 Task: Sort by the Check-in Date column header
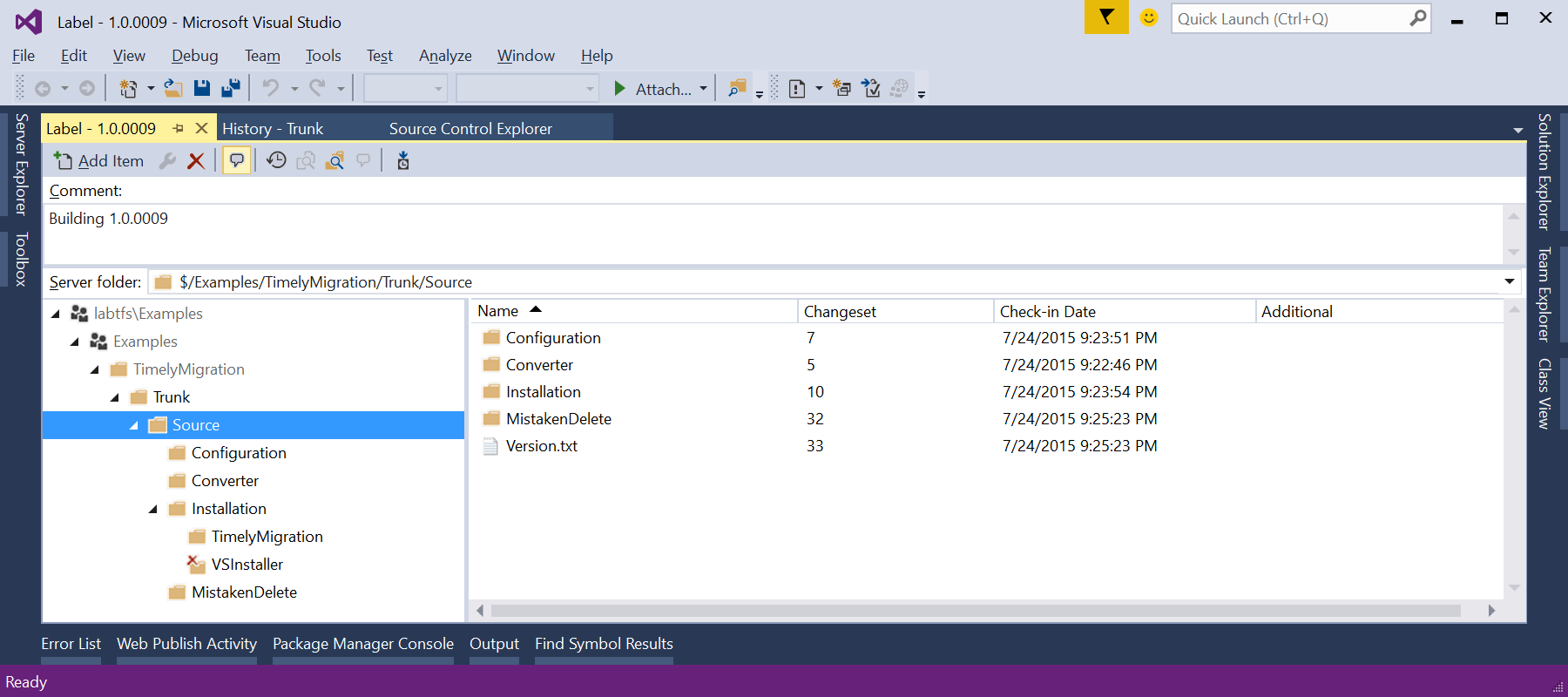(1125, 311)
